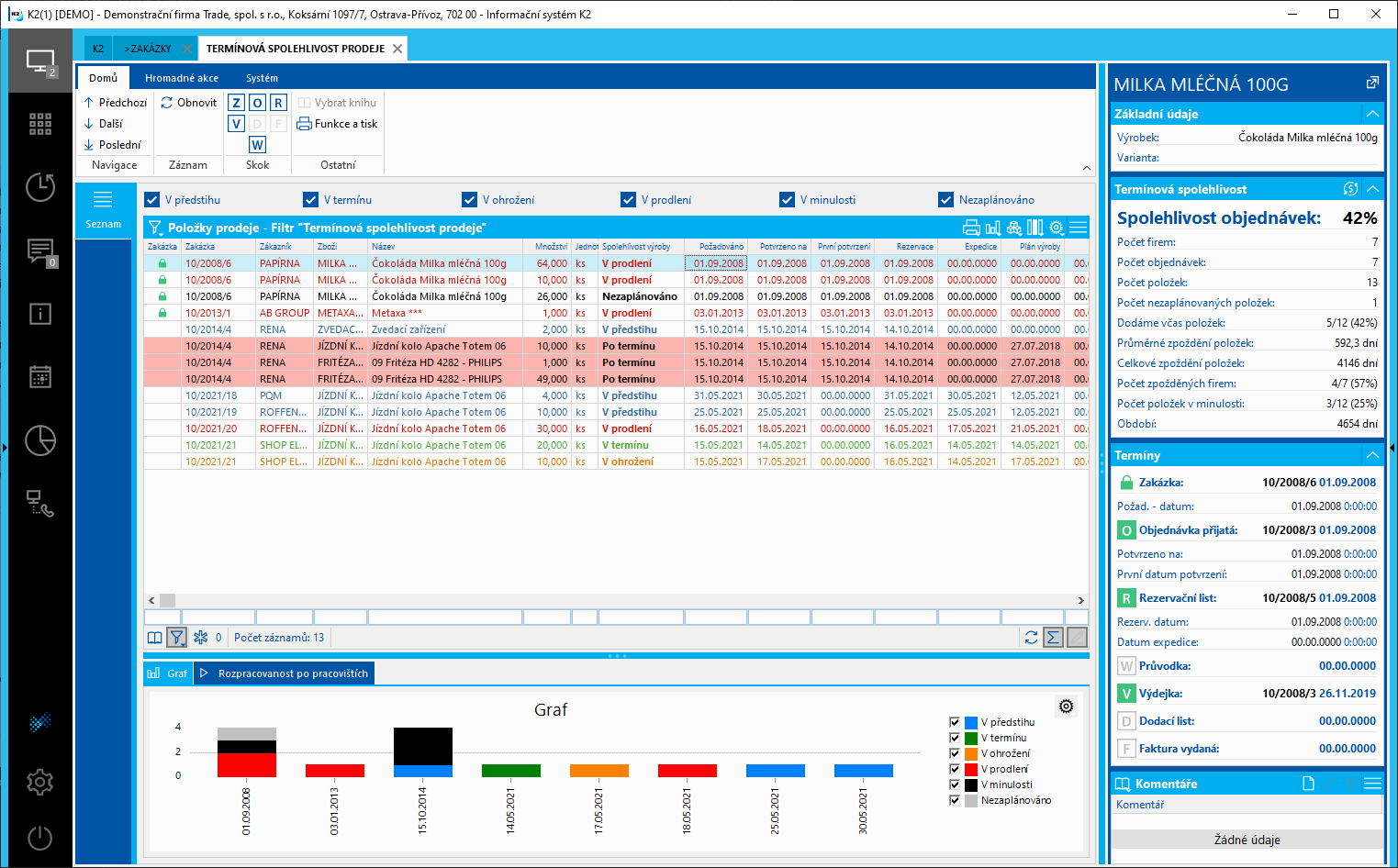1398x868 pixels.
Task: Open the Rozpracovanost po pracovištích tab
Action: pos(292,673)
